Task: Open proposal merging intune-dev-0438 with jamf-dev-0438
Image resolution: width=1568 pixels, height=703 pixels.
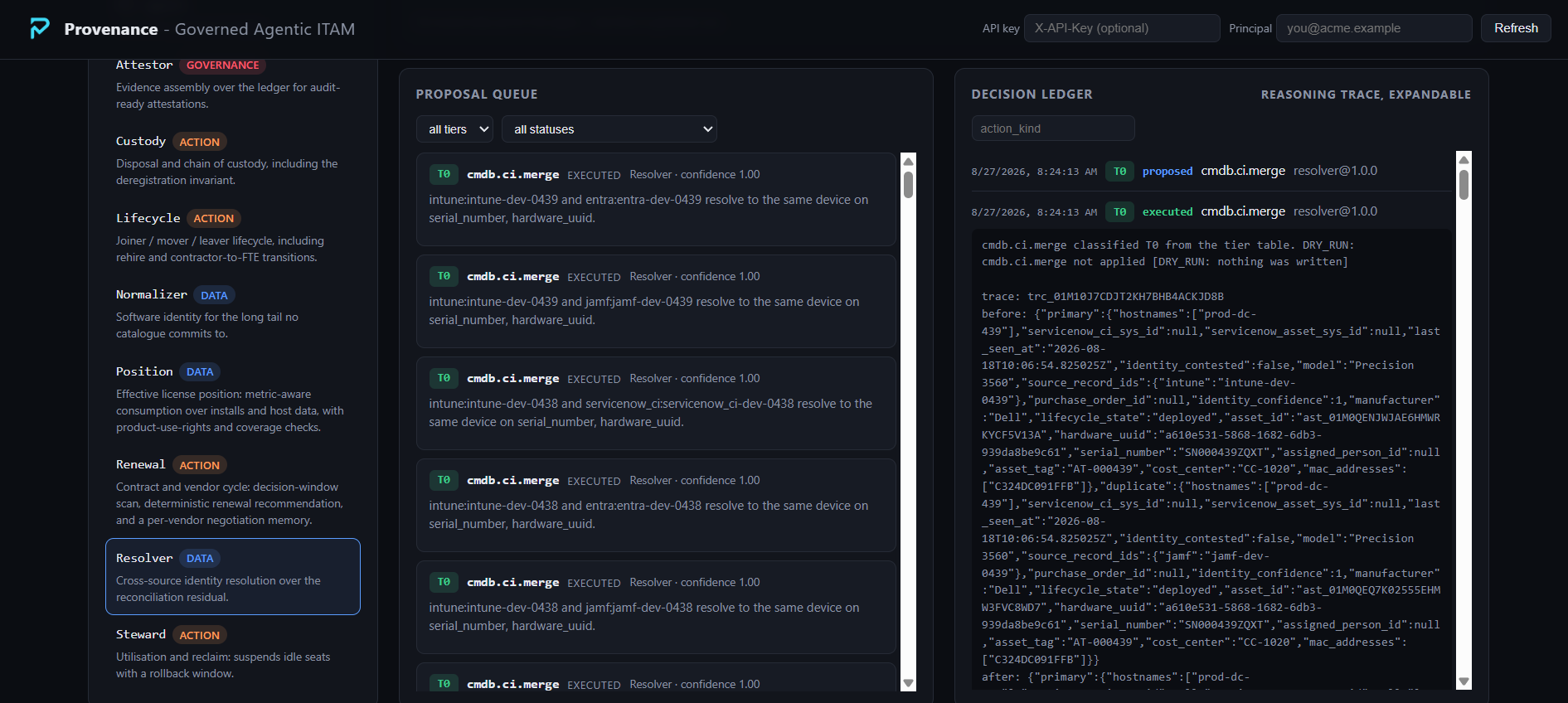Action: coord(656,607)
